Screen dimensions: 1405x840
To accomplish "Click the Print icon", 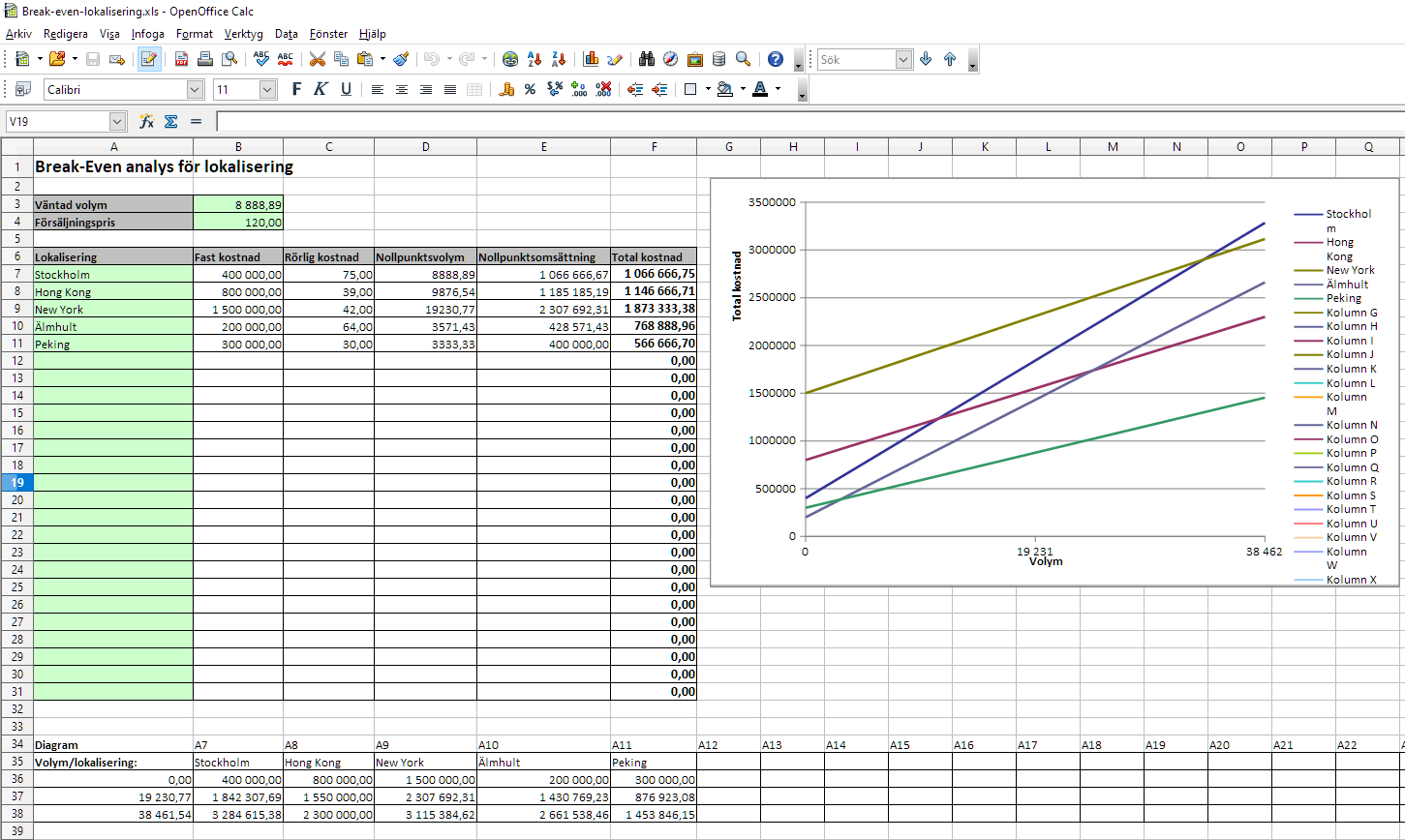I will pyautogui.click(x=205, y=59).
